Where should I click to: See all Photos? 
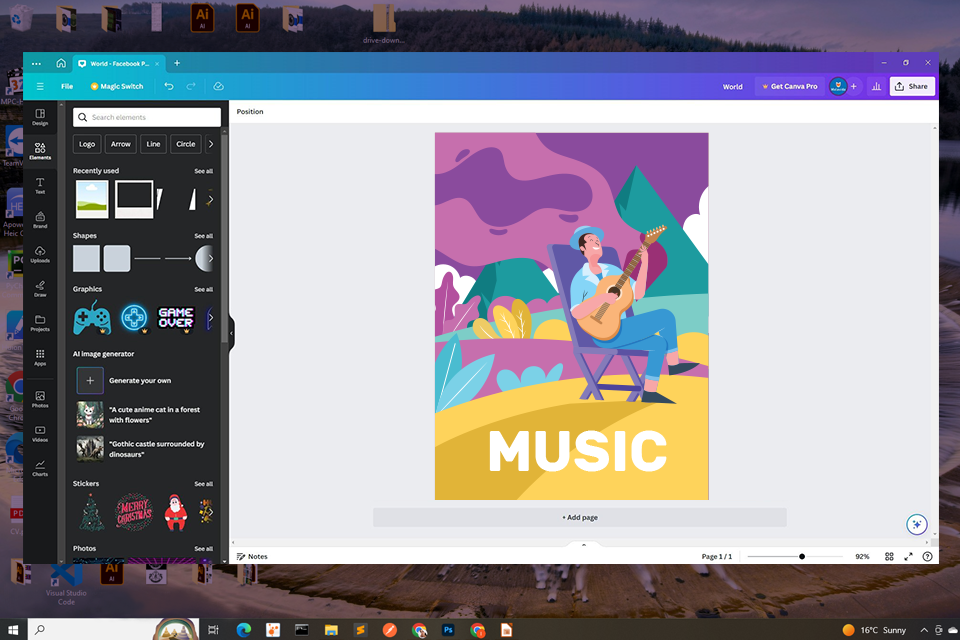pyautogui.click(x=204, y=549)
